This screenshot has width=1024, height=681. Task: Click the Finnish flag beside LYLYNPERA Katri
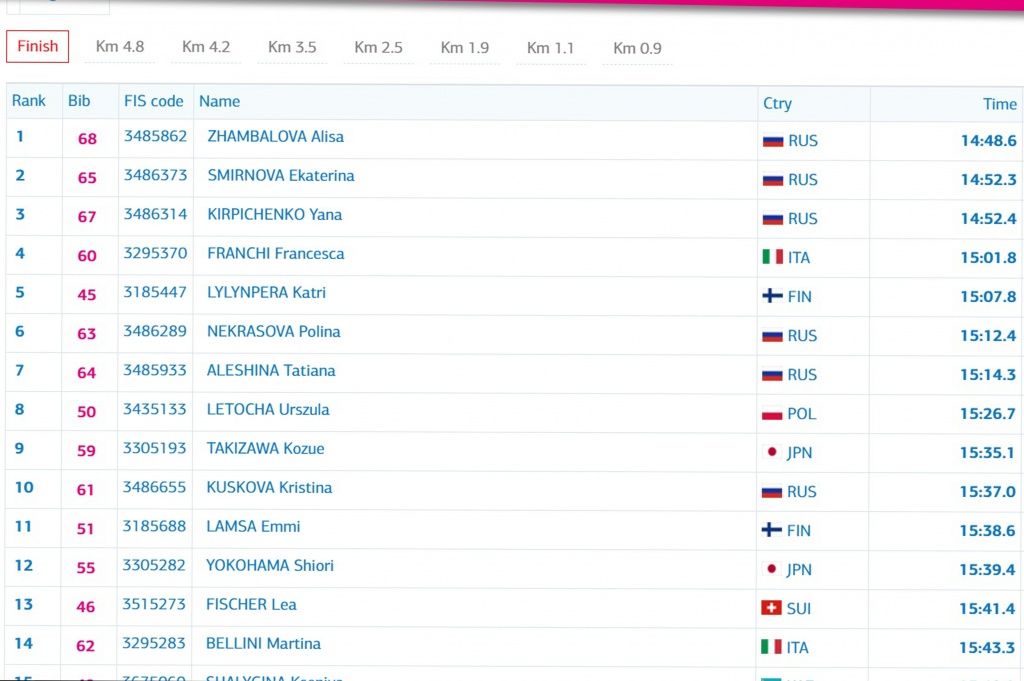pos(772,297)
